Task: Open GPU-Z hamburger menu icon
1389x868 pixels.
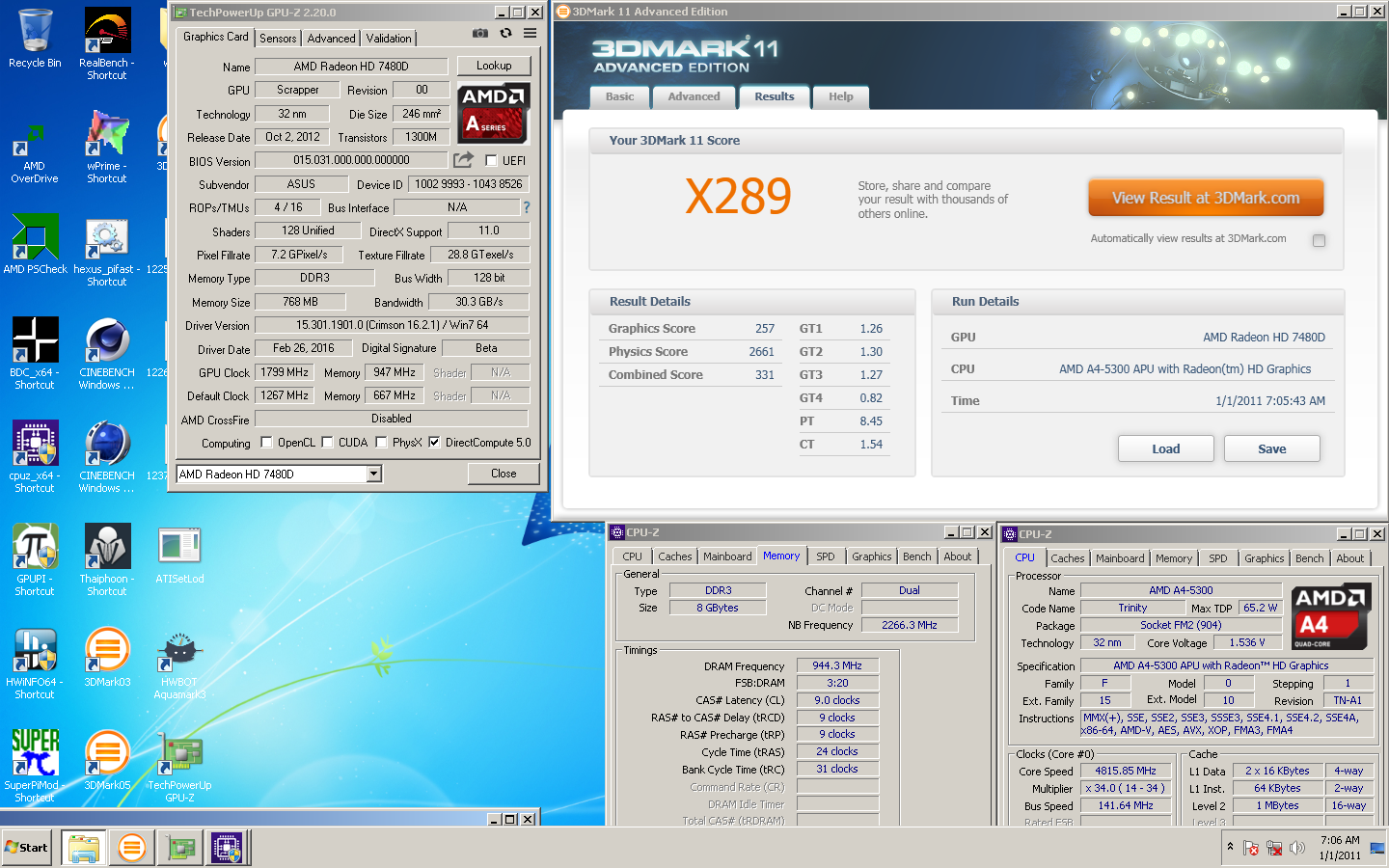Action: point(530,33)
